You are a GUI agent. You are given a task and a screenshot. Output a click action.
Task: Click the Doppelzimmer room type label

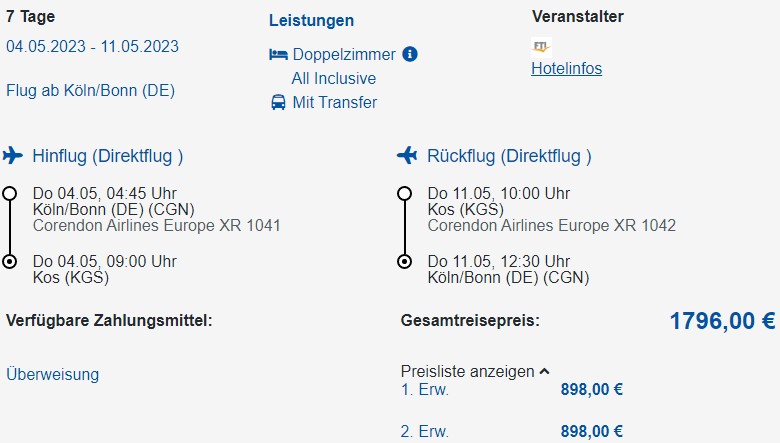pyautogui.click(x=344, y=54)
